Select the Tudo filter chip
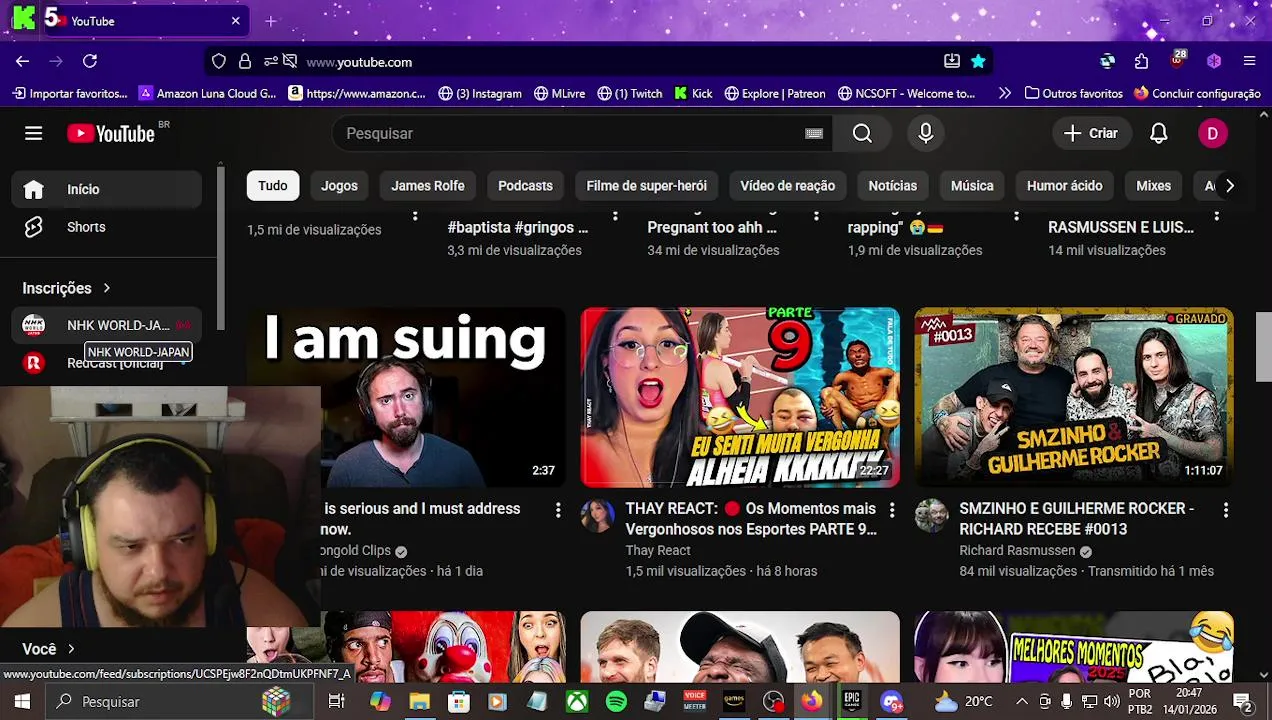The height and width of the screenshot is (720, 1272). [272, 186]
